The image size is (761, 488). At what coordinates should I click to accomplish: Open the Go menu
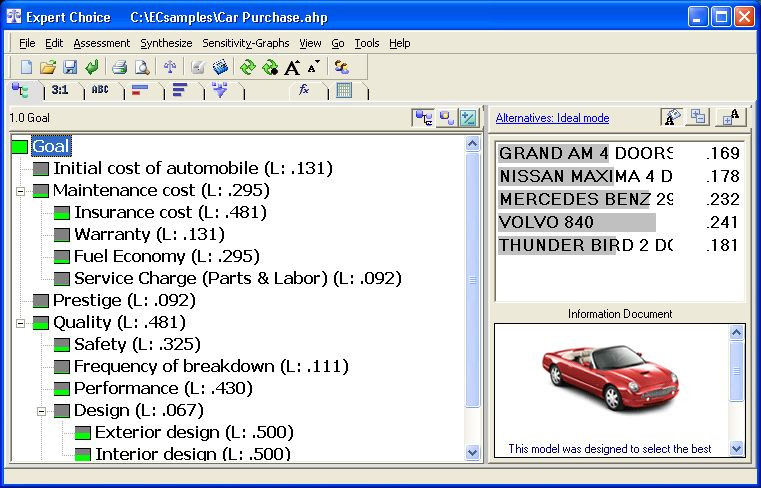point(338,43)
